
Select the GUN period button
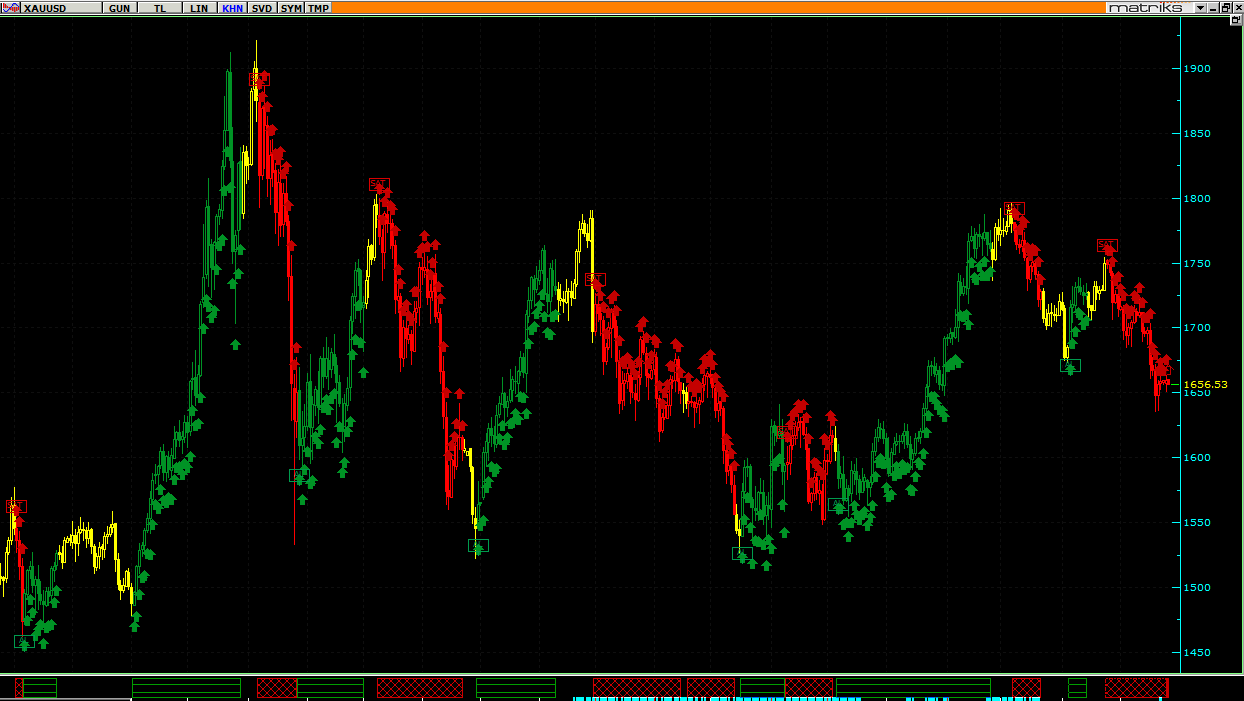pyautogui.click(x=119, y=7)
